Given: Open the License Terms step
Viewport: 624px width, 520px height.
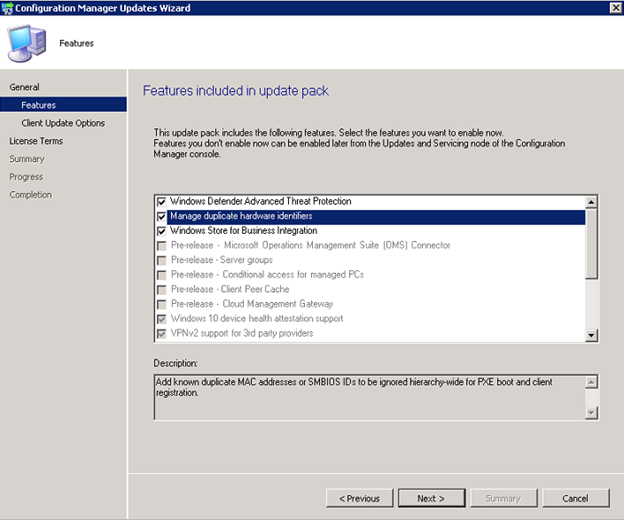Looking at the screenshot, I should [36, 141].
